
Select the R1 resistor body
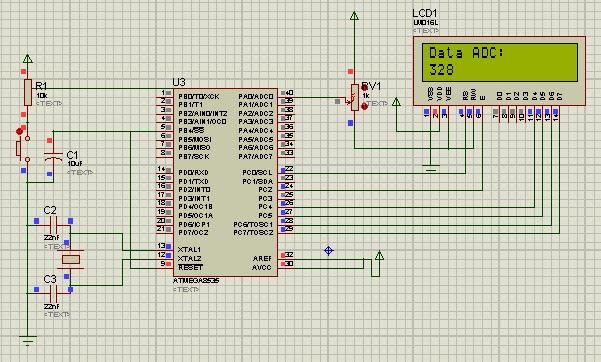(x=28, y=92)
